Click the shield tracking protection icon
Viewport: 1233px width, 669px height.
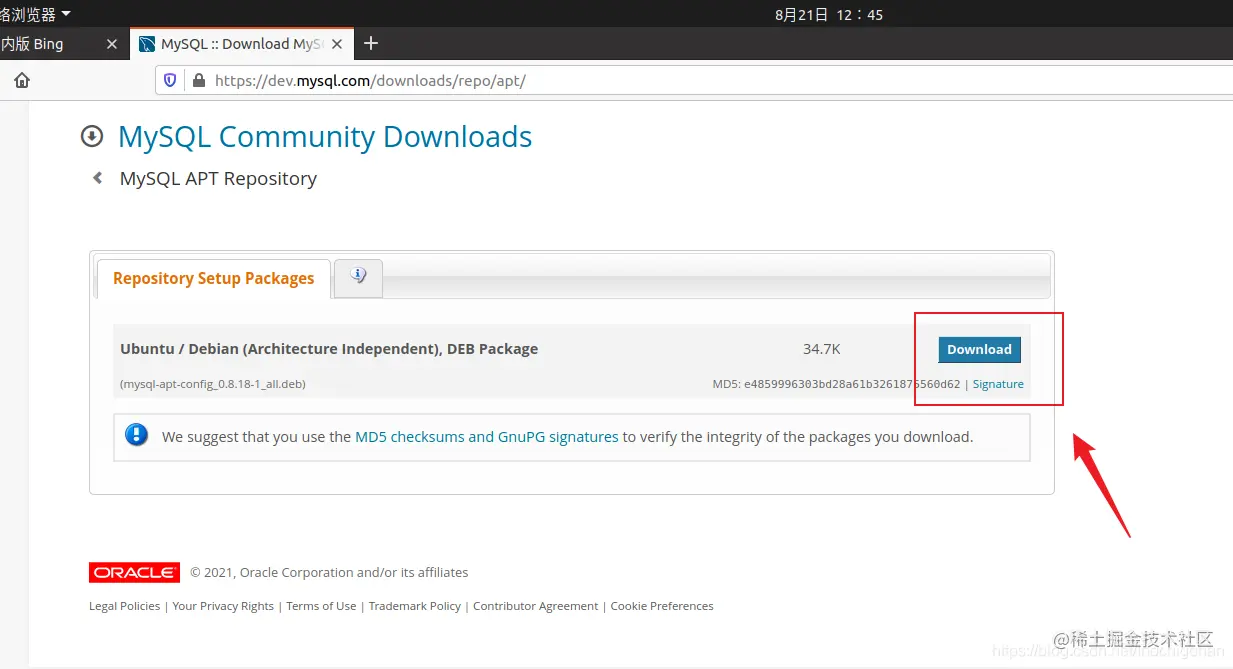pyautogui.click(x=170, y=80)
